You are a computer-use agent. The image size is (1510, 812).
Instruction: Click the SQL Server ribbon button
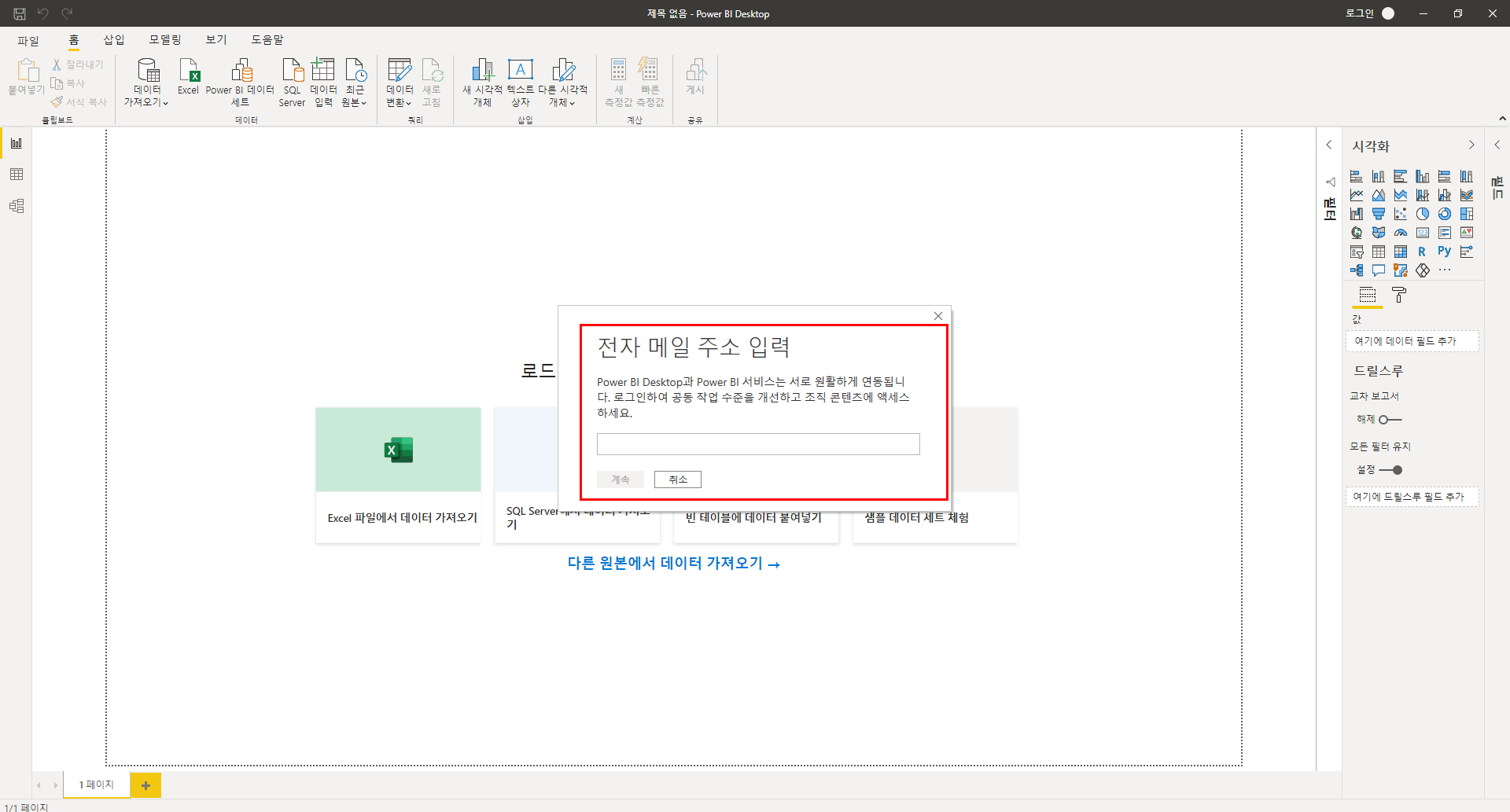click(x=292, y=83)
